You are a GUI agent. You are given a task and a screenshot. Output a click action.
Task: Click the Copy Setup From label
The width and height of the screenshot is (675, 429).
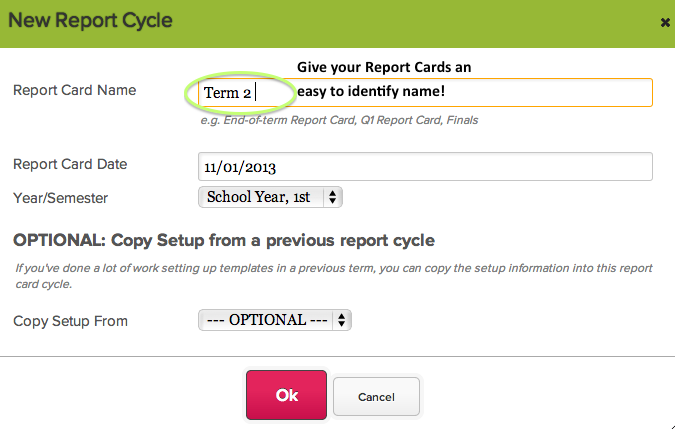pos(70,321)
